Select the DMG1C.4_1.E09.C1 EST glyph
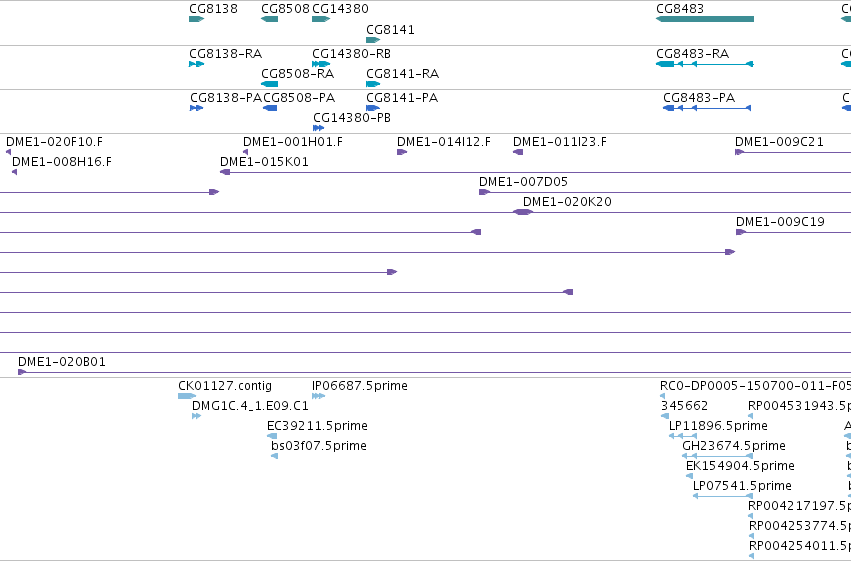The height and width of the screenshot is (561, 851). pyautogui.click(x=196, y=416)
